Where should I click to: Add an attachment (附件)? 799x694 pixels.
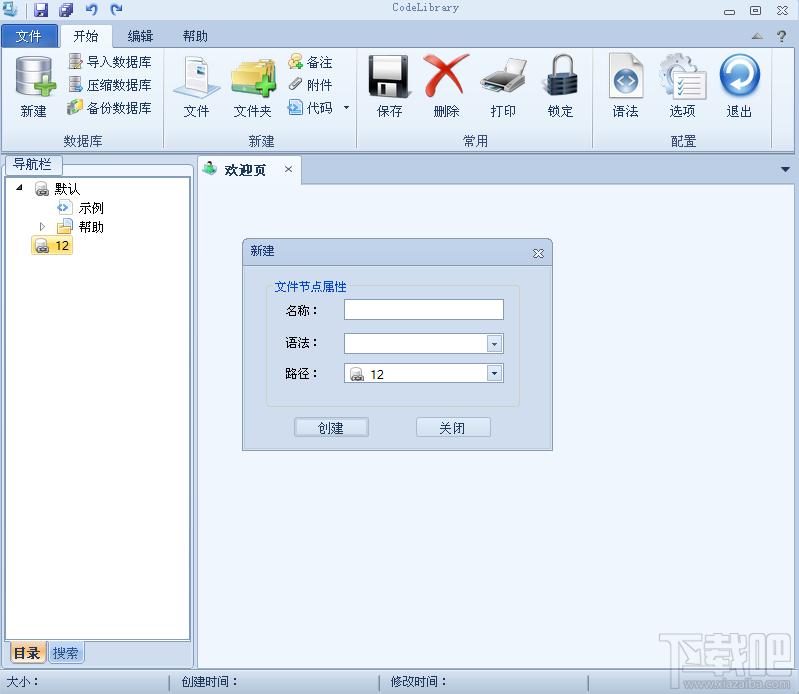click(310, 85)
